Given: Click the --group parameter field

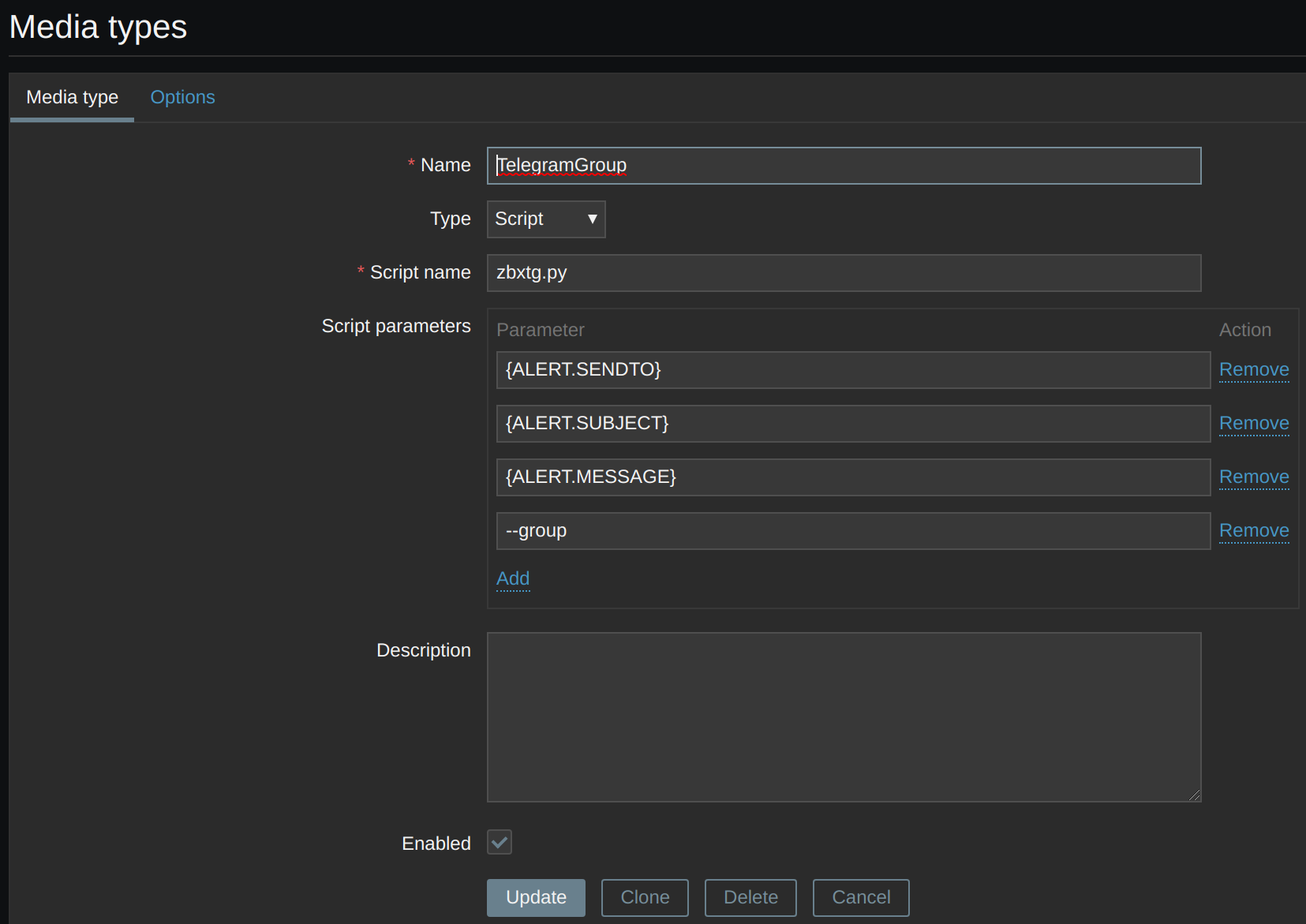Looking at the screenshot, I should pyautogui.click(x=852, y=531).
